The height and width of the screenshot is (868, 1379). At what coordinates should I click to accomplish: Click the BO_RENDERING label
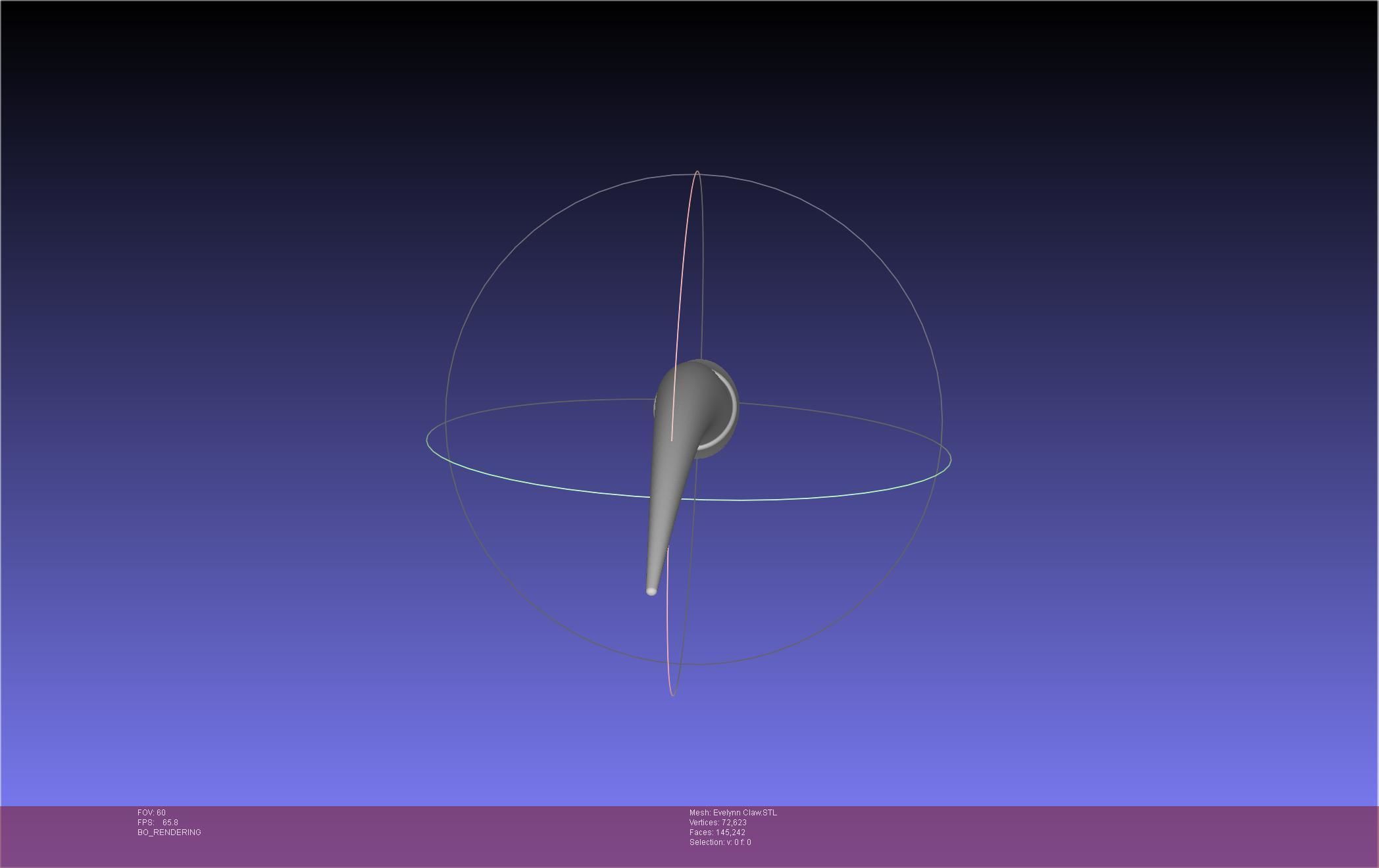coord(169,832)
